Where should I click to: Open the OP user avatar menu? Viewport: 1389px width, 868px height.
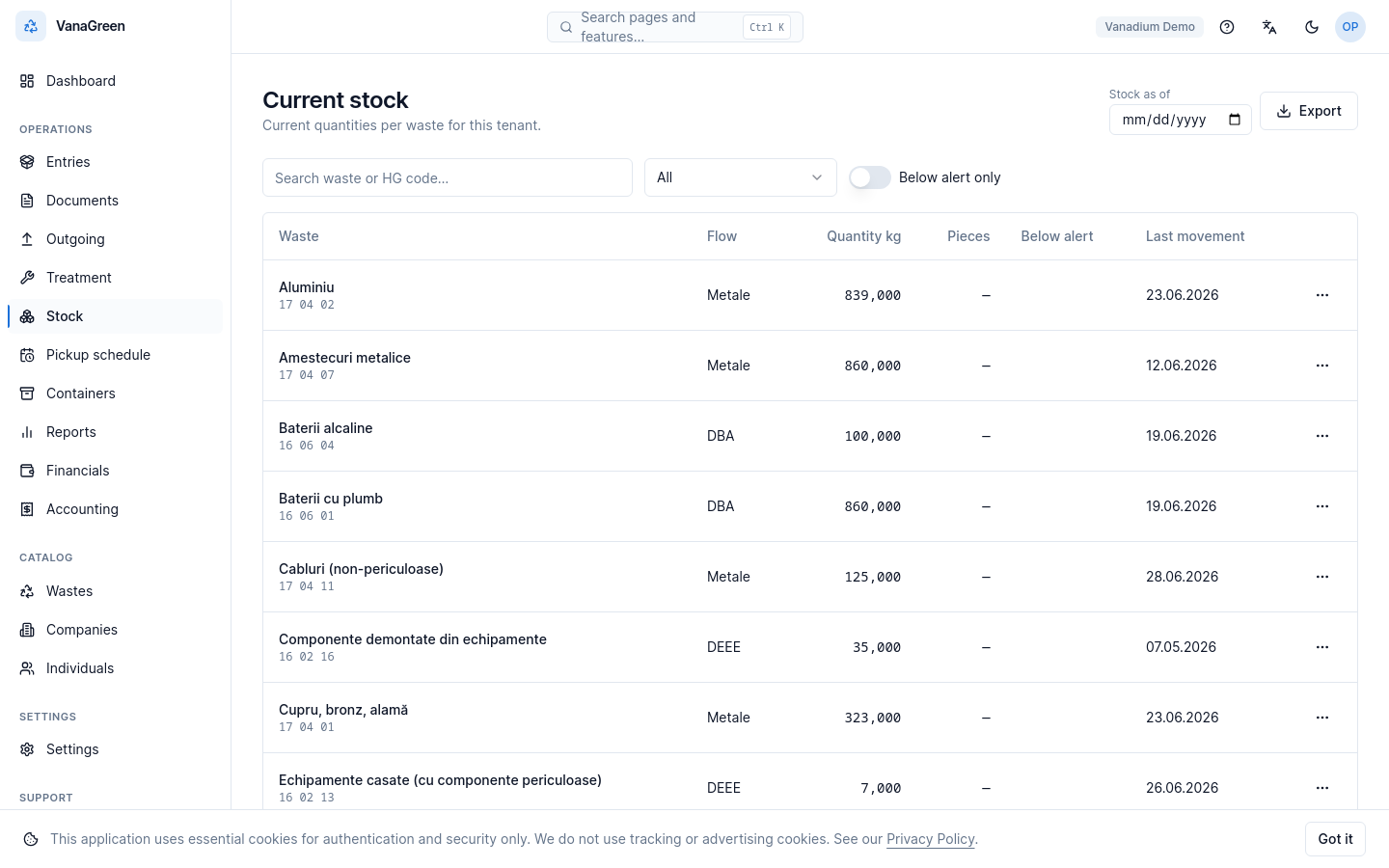tap(1350, 27)
